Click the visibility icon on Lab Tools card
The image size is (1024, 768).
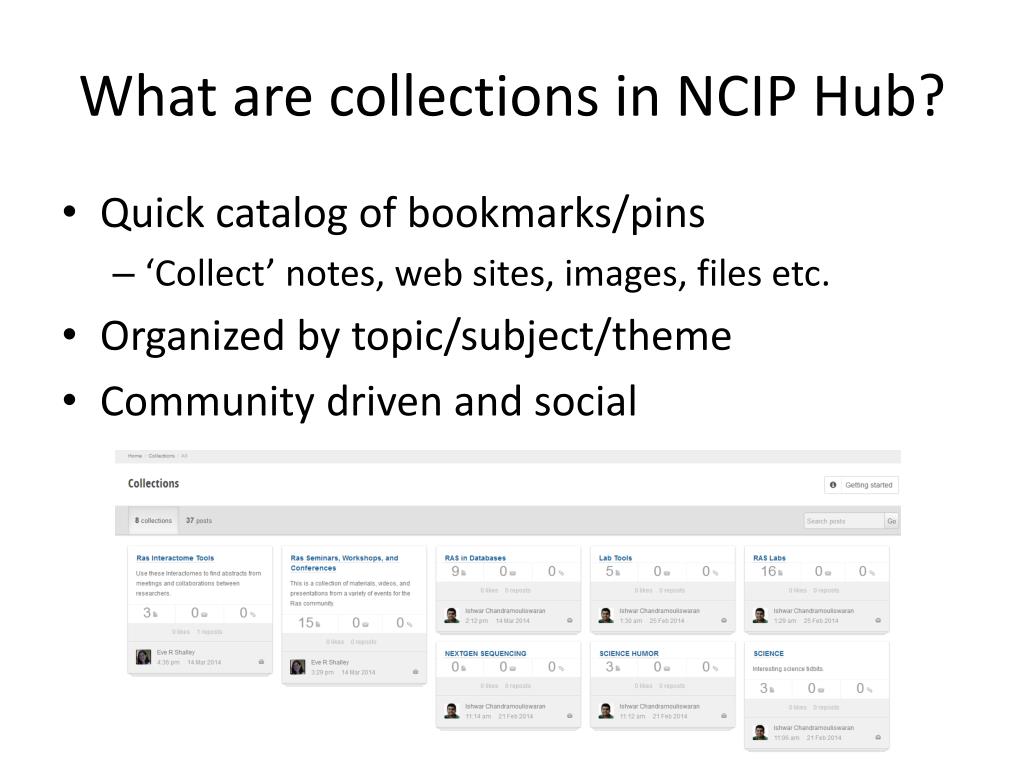point(724,620)
